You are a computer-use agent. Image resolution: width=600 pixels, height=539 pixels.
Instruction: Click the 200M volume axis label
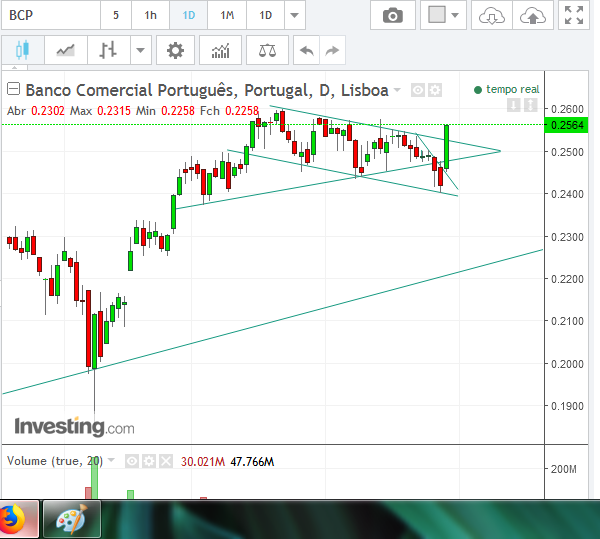click(563, 469)
